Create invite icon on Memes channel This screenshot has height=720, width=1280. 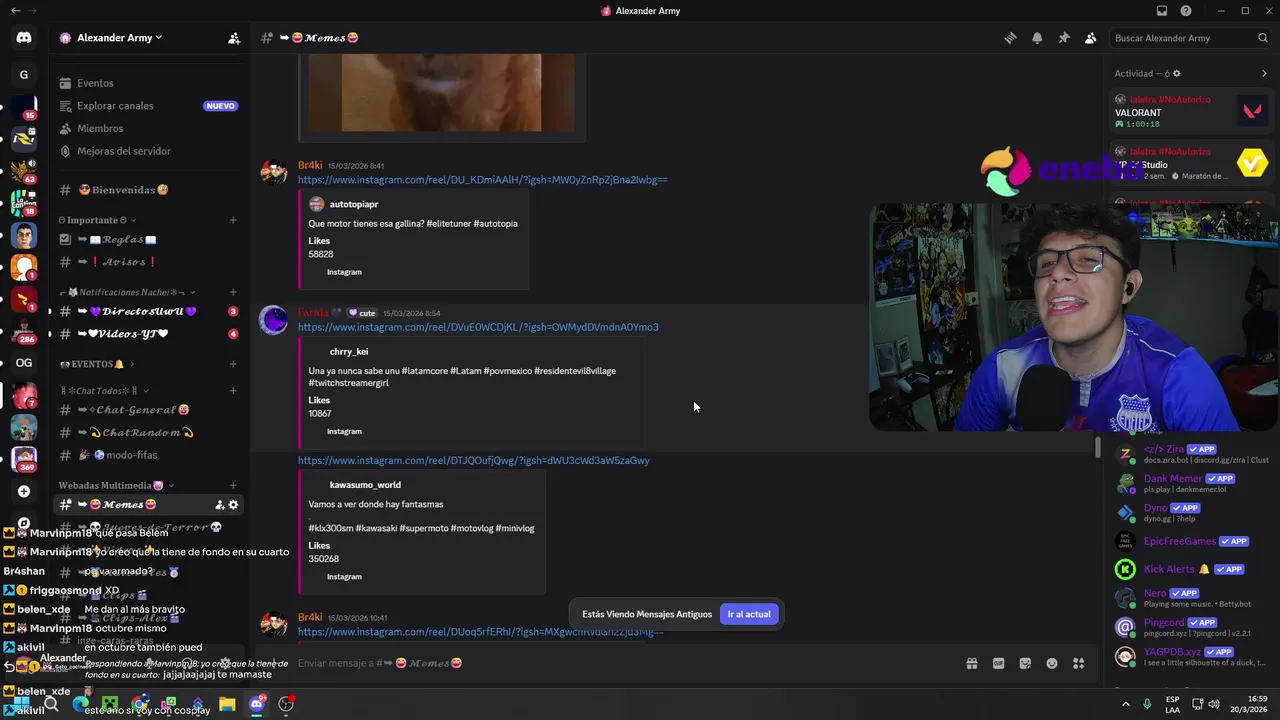coord(219,505)
